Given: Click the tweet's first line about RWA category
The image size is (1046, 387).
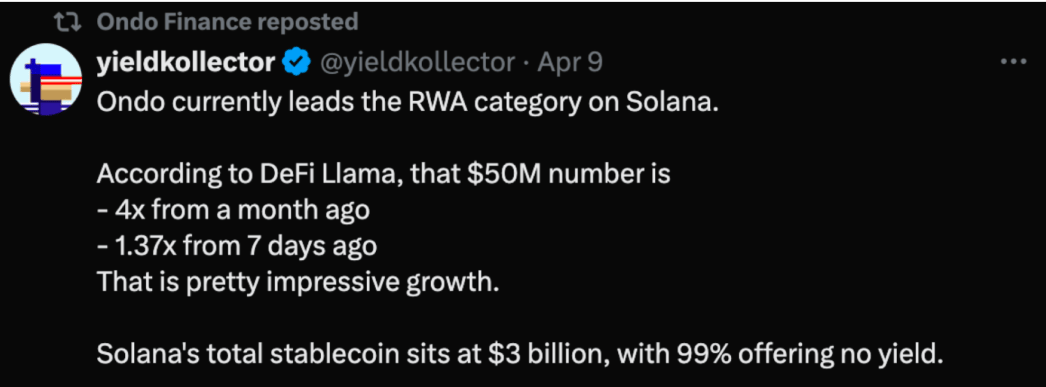Looking at the screenshot, I should (408, 101).
